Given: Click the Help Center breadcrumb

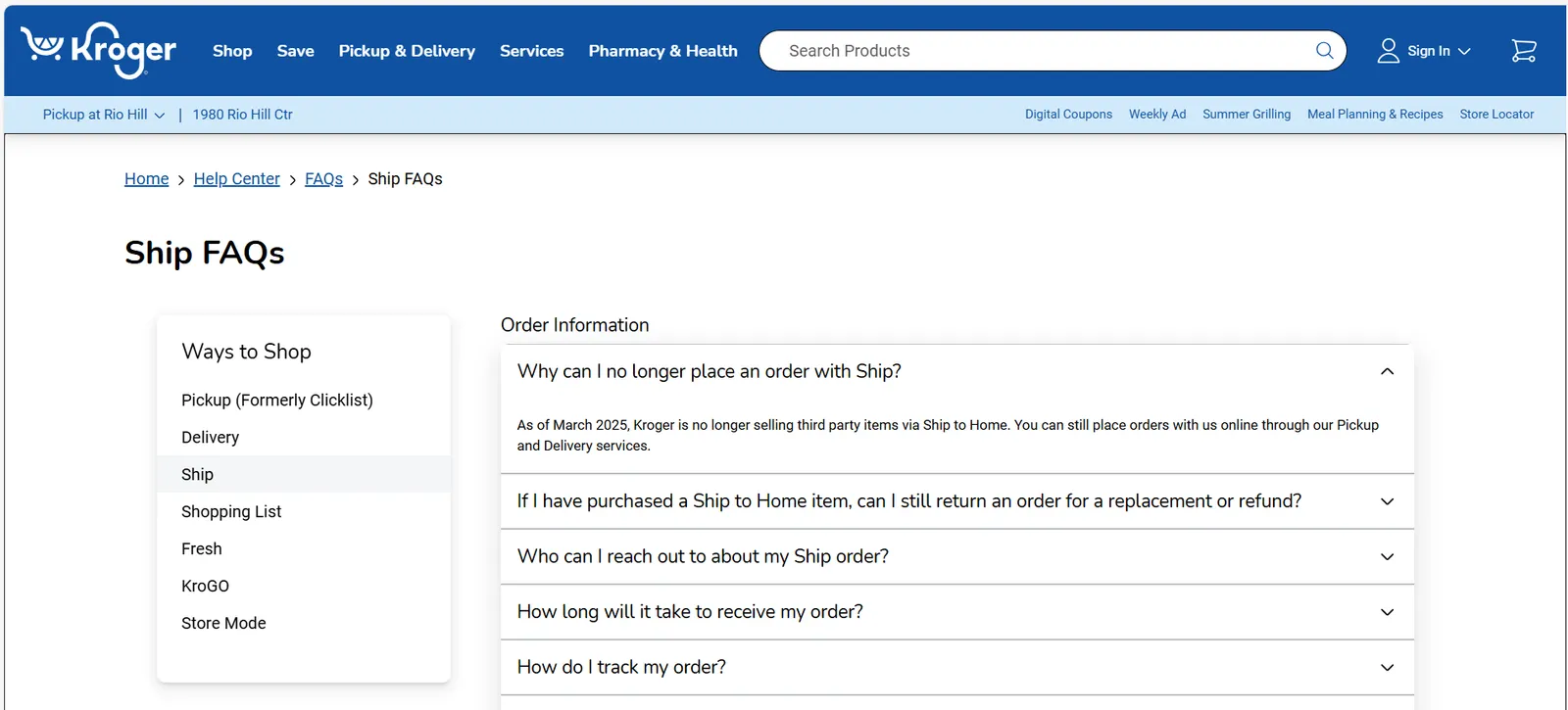Looking at the screenshot, I should [x=237, y=179].
